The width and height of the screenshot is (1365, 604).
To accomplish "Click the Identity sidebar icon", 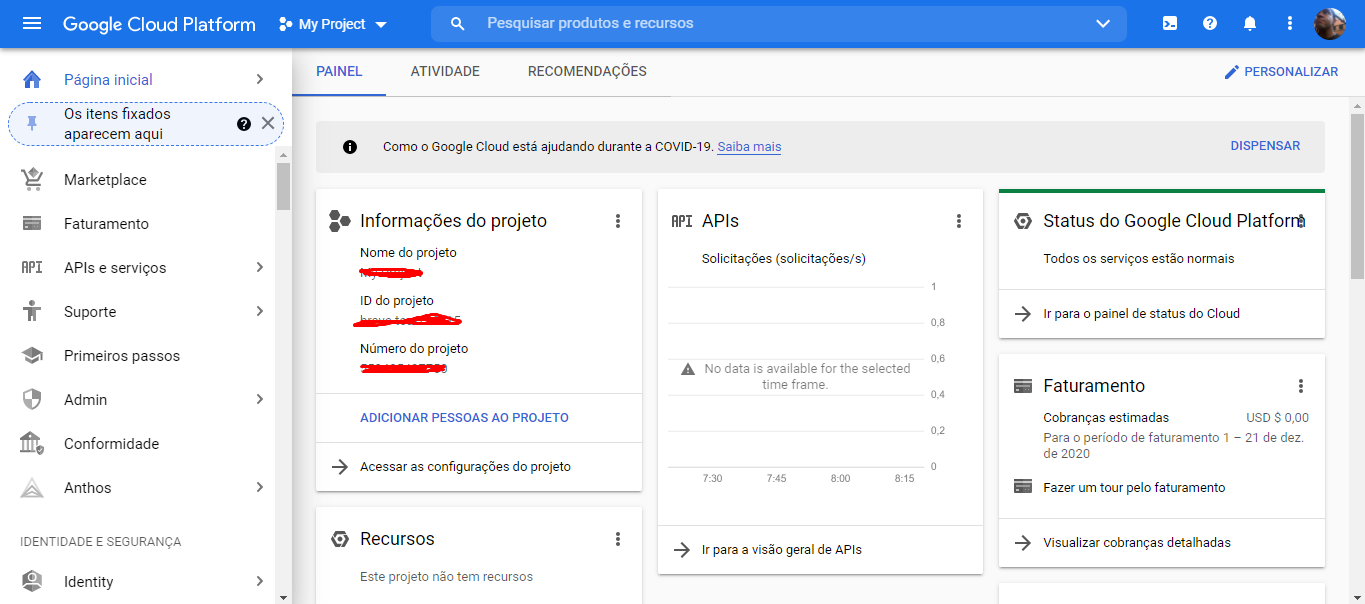I will pos(32,581).
